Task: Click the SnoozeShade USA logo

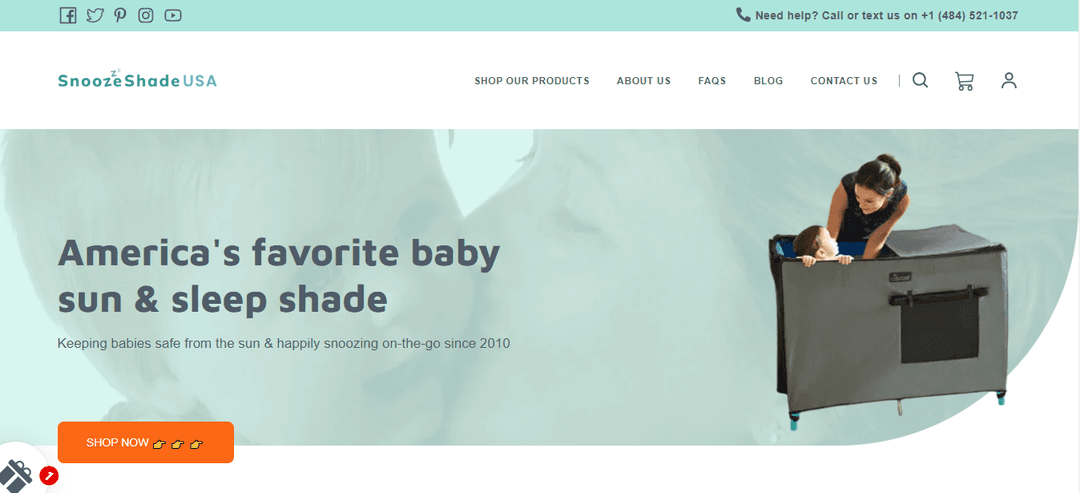Action: pos(137,80)
